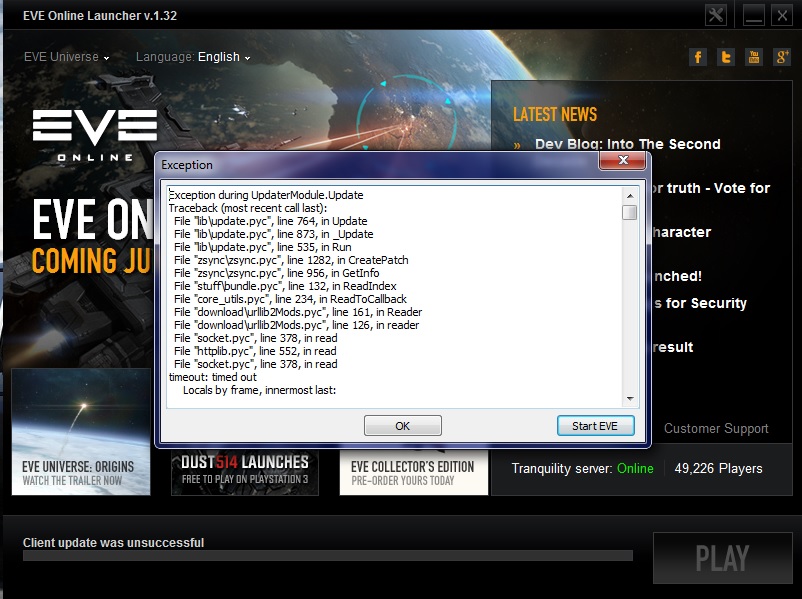Click the client update progress bar
Image resolution: width=802 pixels, height=599 pixels.
(x=327, y=556)
